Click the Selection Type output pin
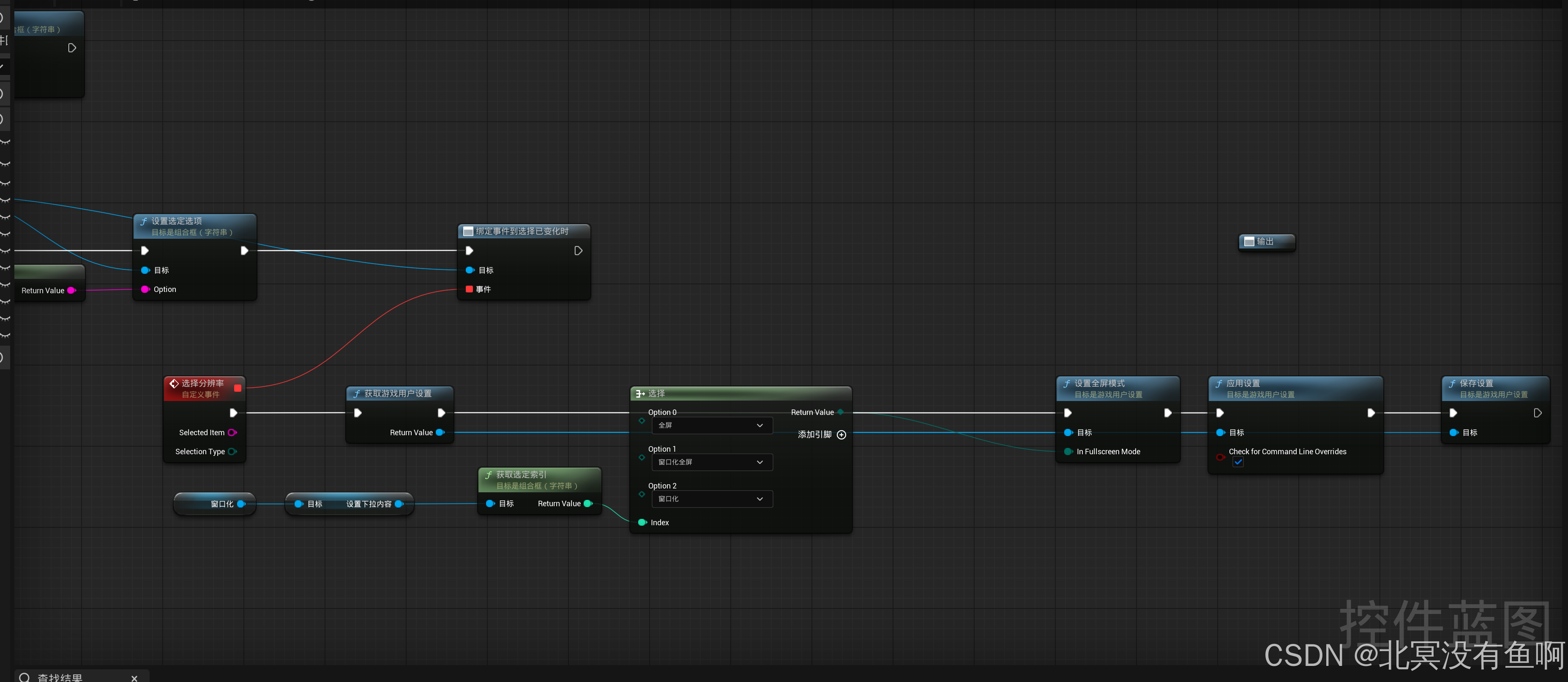 tap(232, 451)
